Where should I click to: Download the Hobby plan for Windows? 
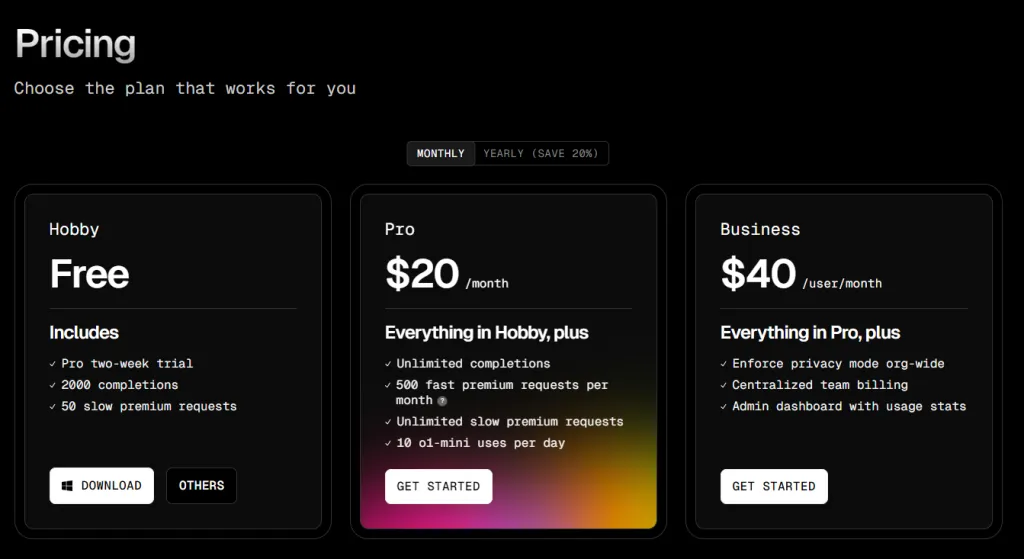102,485
